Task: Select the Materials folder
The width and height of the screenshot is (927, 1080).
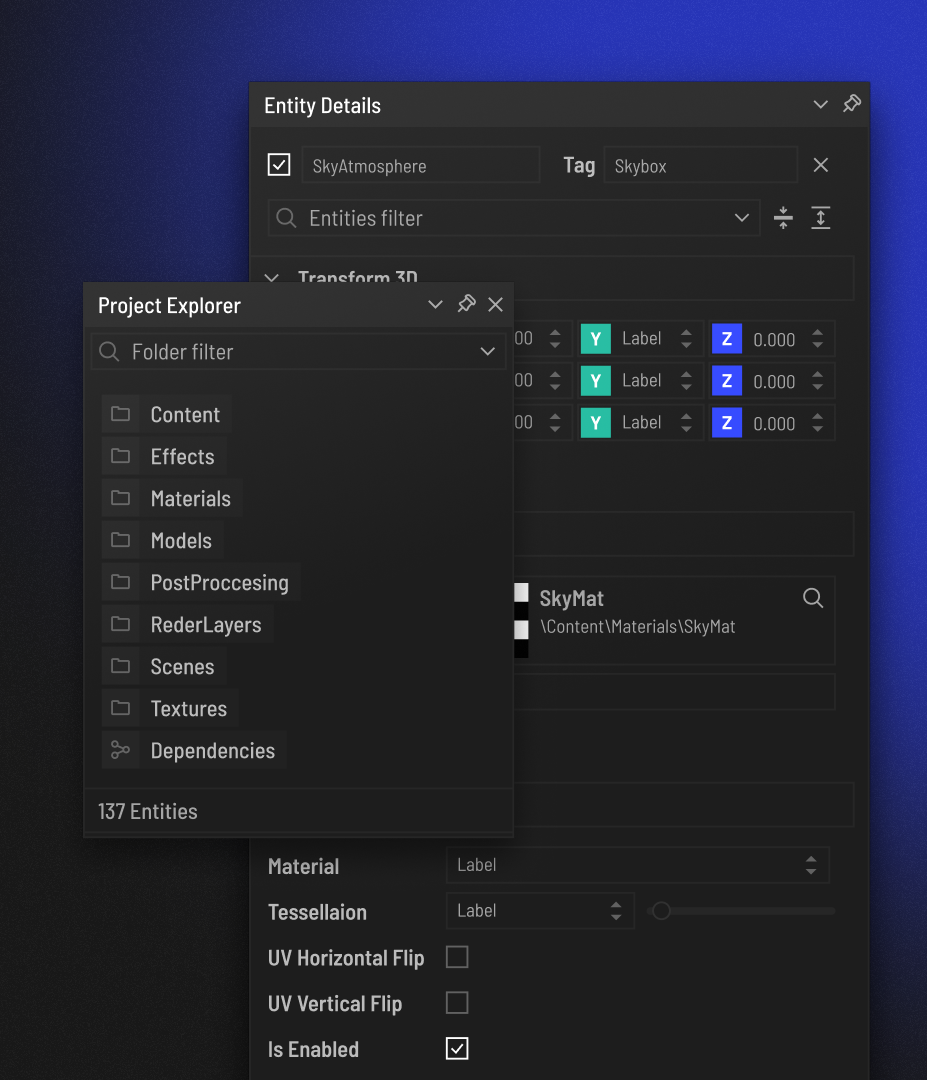Action: [x=172, y=498]
